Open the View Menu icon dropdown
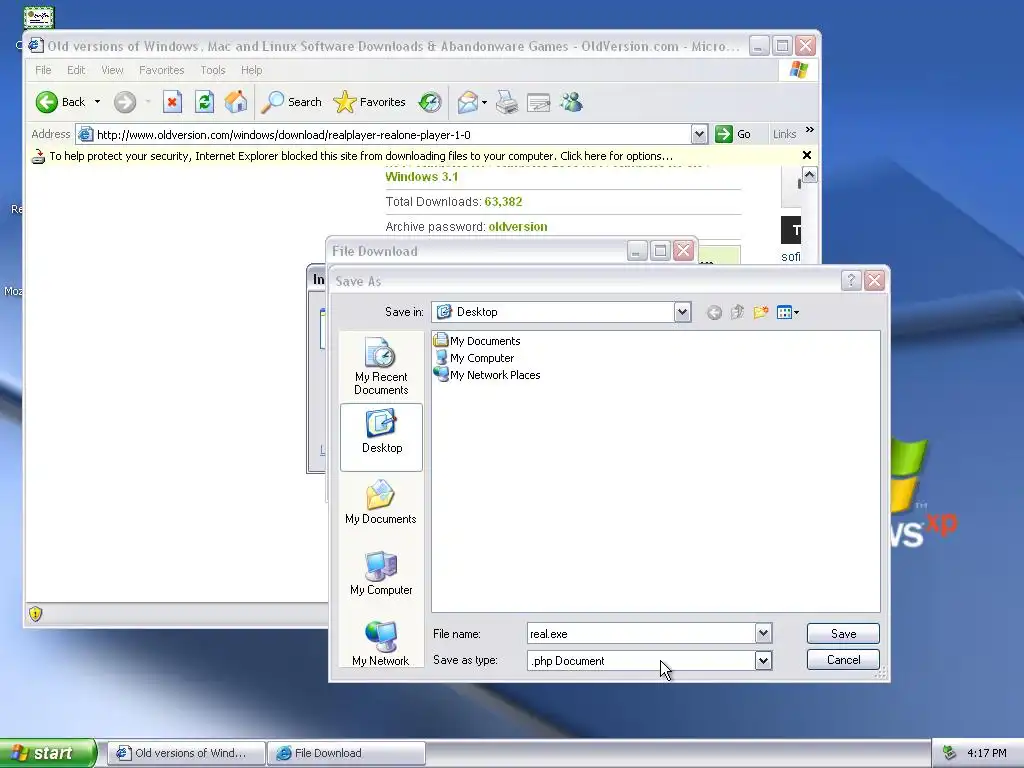The width and height of the screenshot is (1024, 768). click(788, 312)
